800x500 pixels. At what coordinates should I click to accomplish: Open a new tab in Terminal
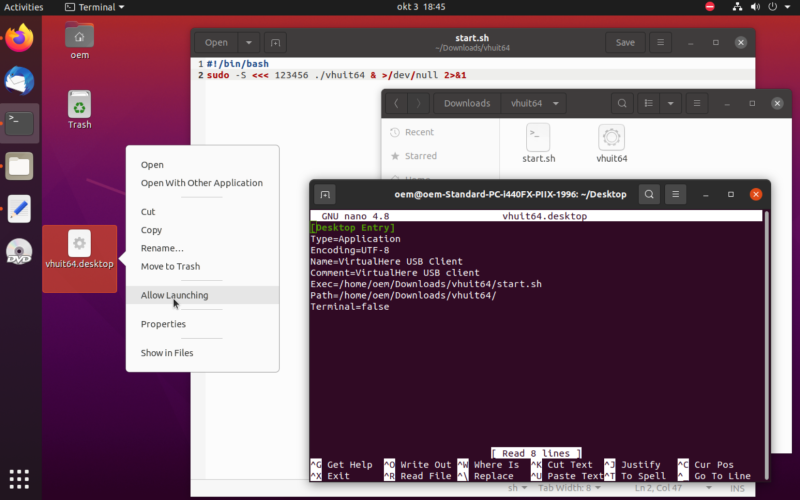click(x=325, y=194)
